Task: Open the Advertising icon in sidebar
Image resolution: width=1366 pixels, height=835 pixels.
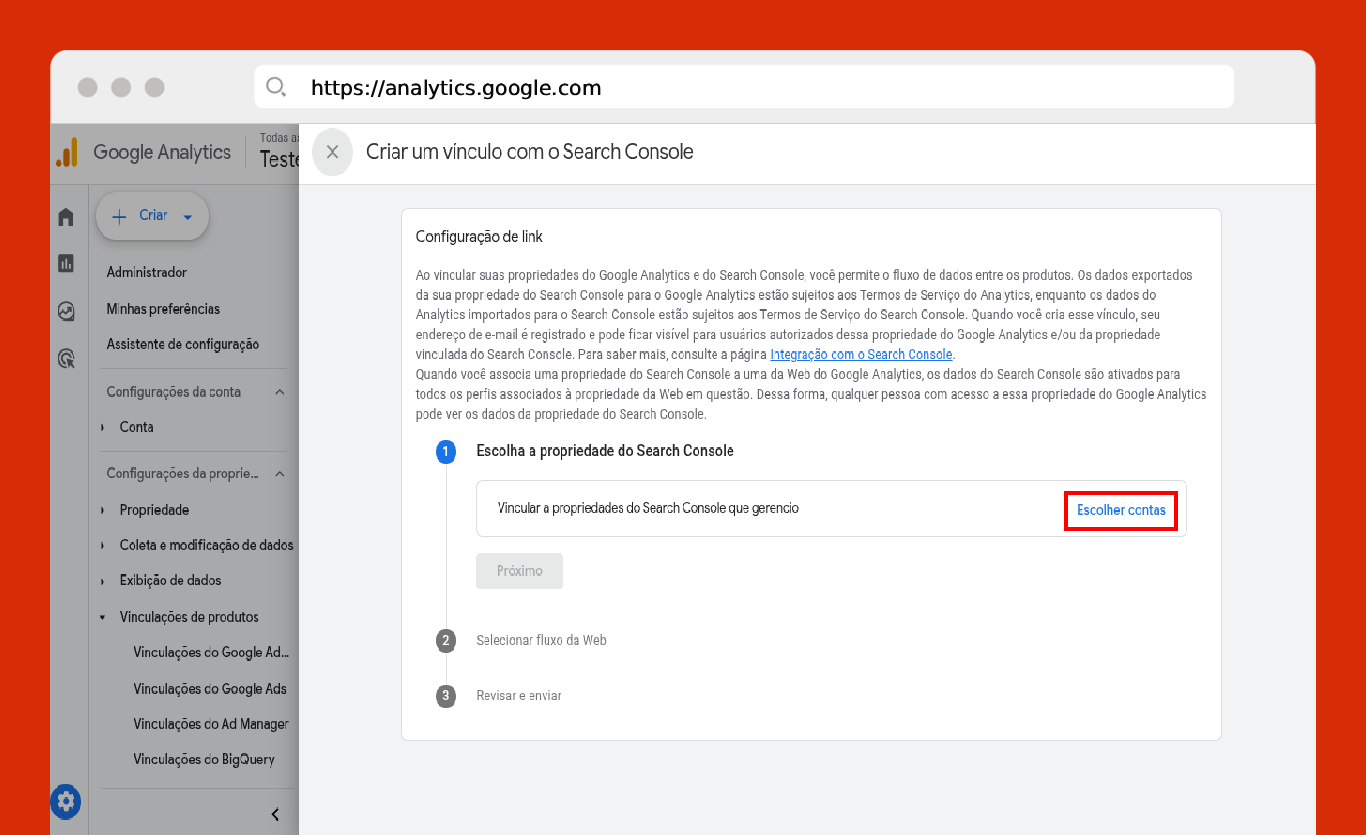Action: tap(66, 358)
